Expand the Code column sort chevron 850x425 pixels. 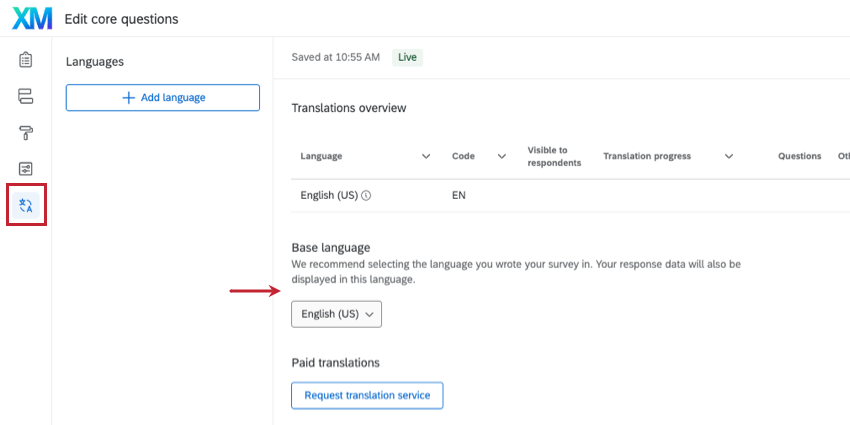click(x=501, y=157)
